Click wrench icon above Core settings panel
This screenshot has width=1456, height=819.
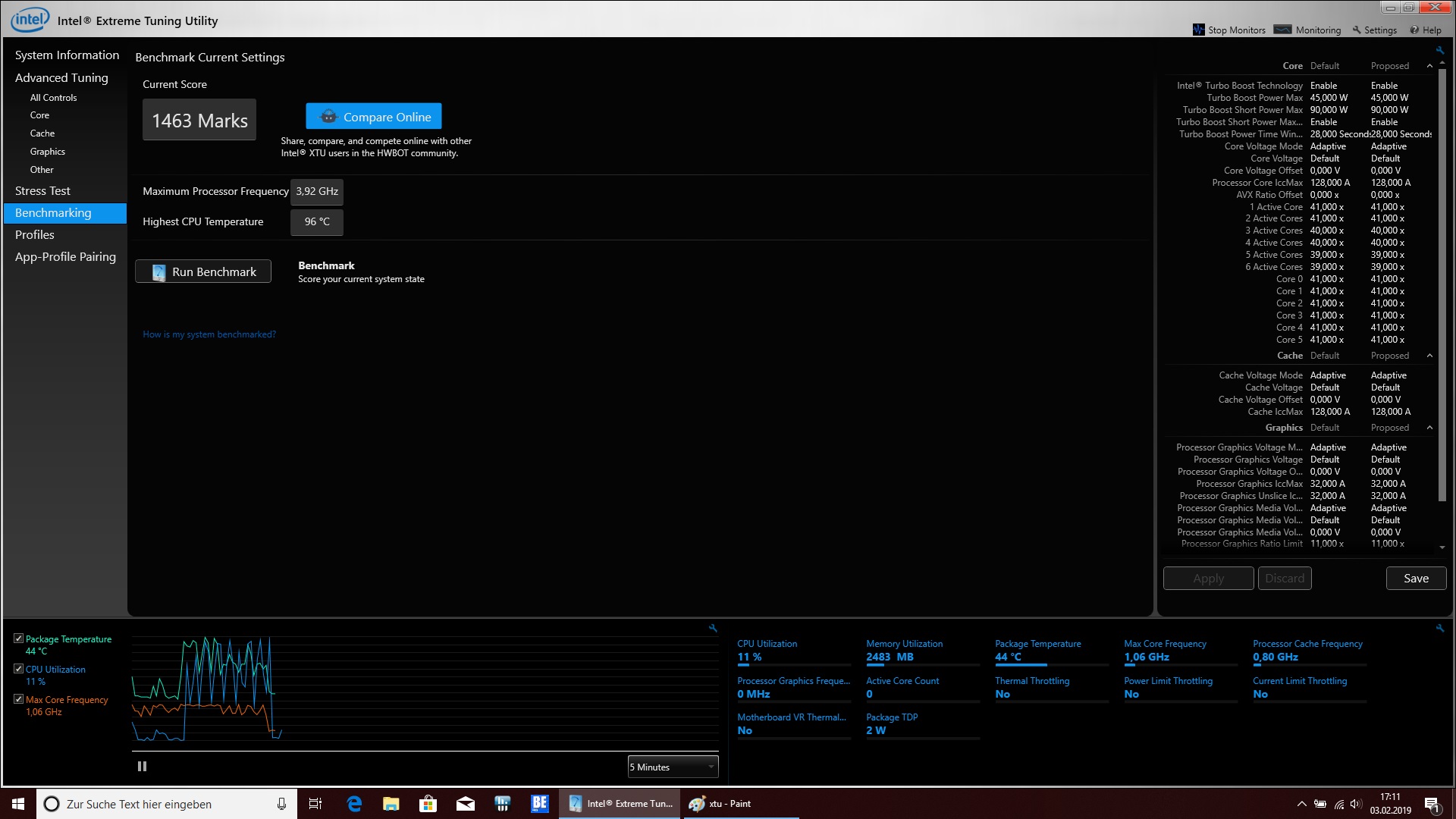1439,51
